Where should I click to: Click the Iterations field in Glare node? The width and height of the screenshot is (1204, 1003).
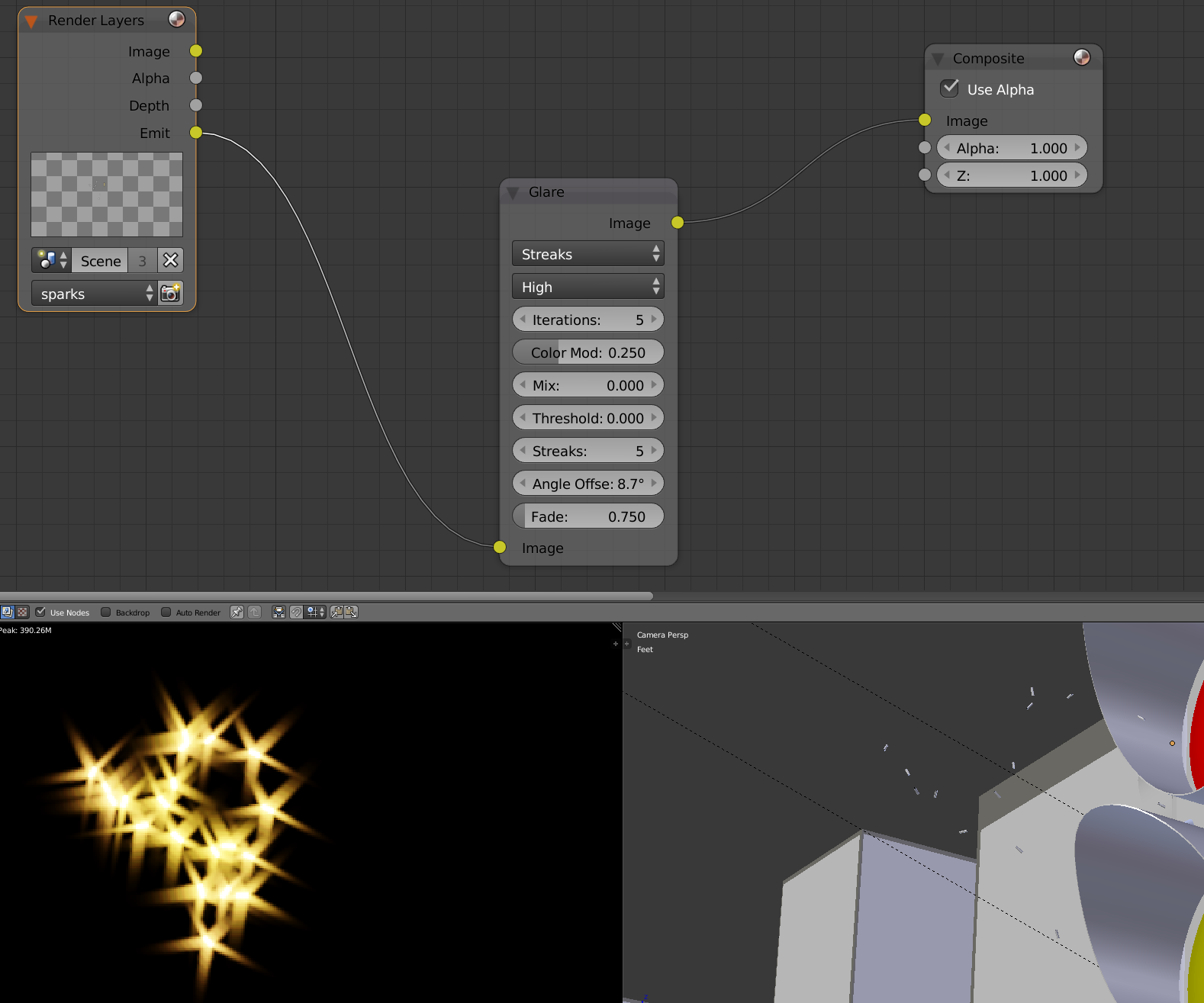pos(588,320)
